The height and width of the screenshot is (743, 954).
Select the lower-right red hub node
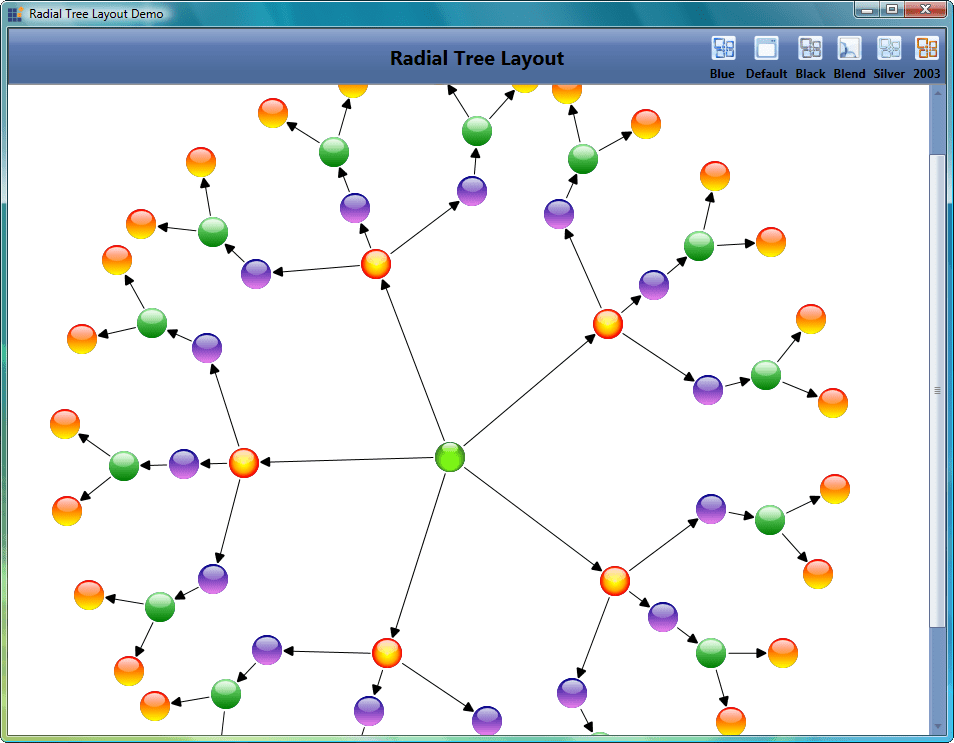click(615, 580)
